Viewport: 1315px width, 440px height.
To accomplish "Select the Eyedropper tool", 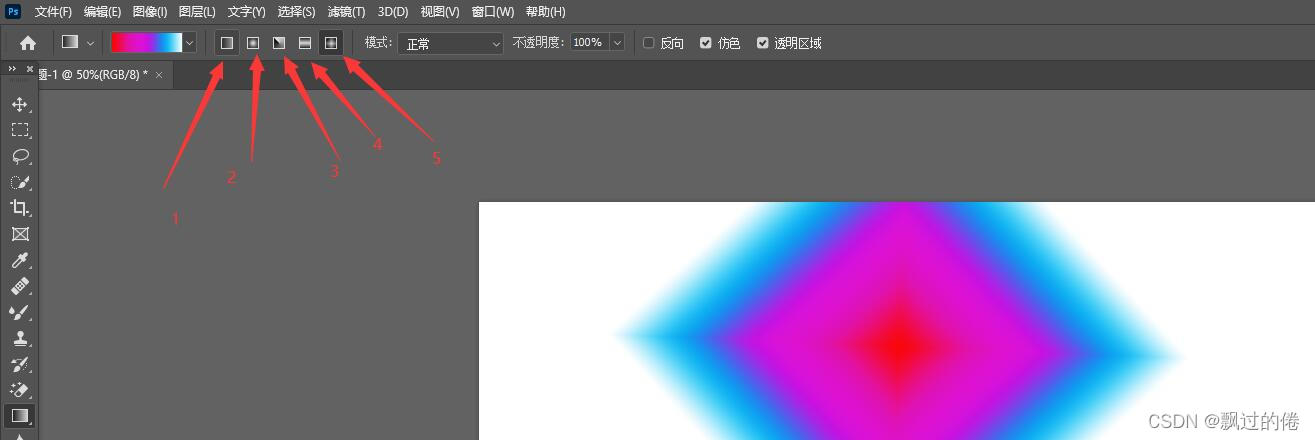I will pos(19,260).
